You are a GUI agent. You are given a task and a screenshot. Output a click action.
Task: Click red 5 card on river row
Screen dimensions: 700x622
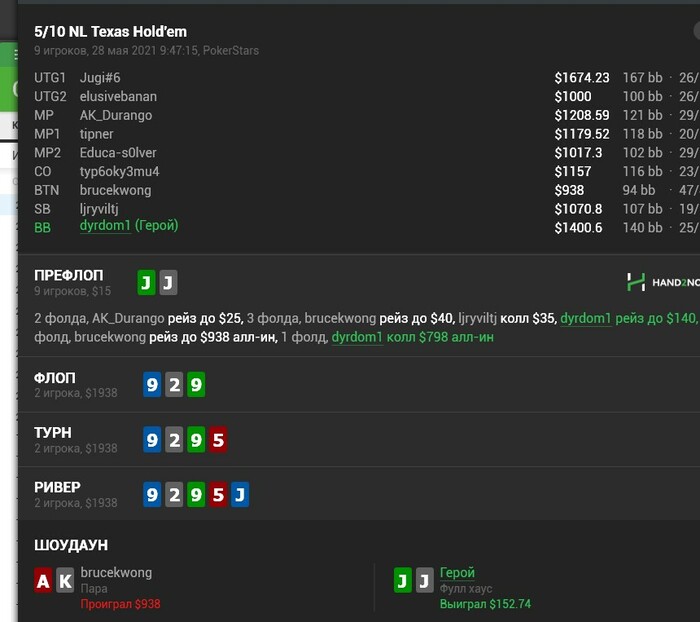[218, 494]
